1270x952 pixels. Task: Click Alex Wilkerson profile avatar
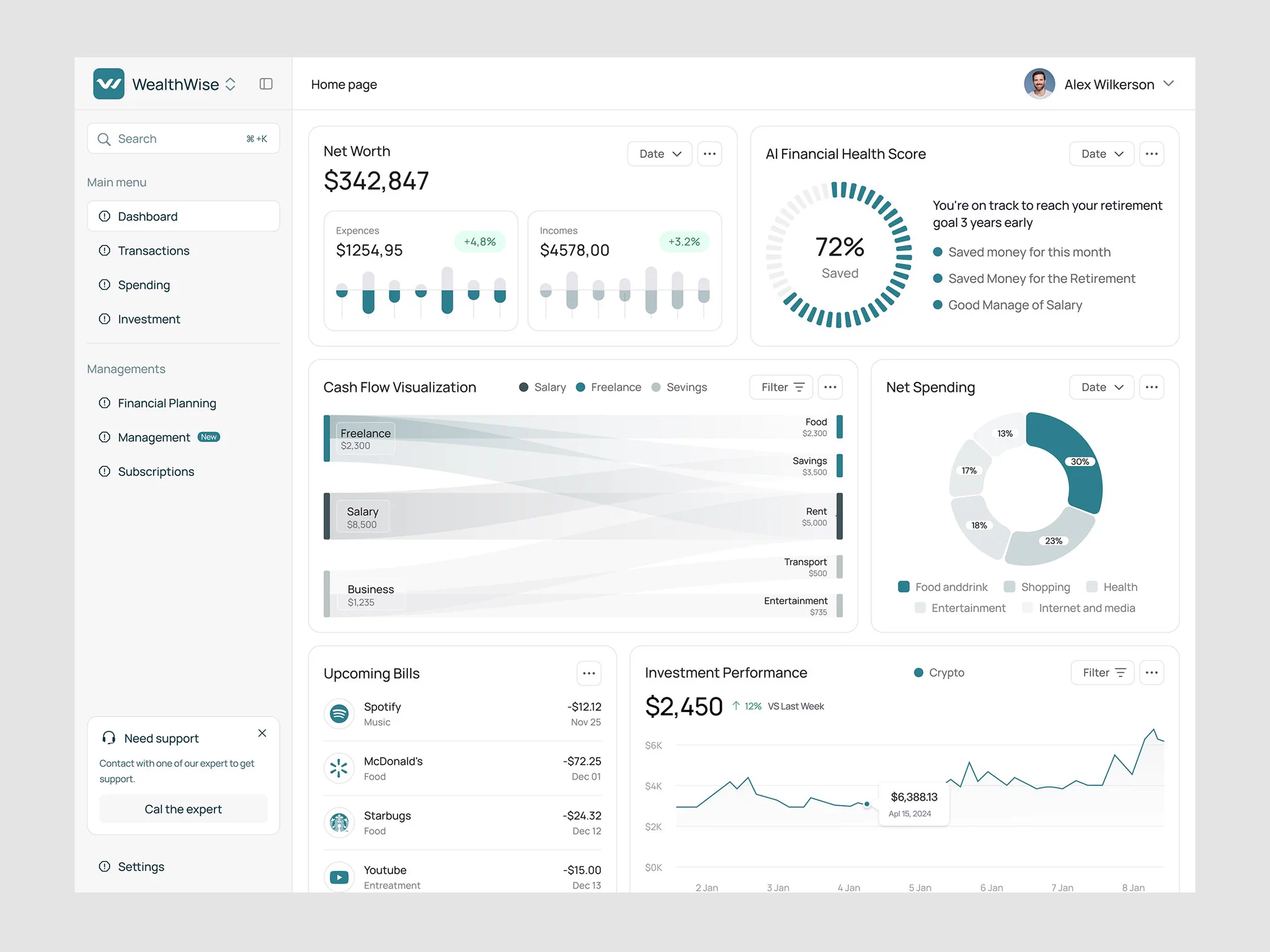1039,84
